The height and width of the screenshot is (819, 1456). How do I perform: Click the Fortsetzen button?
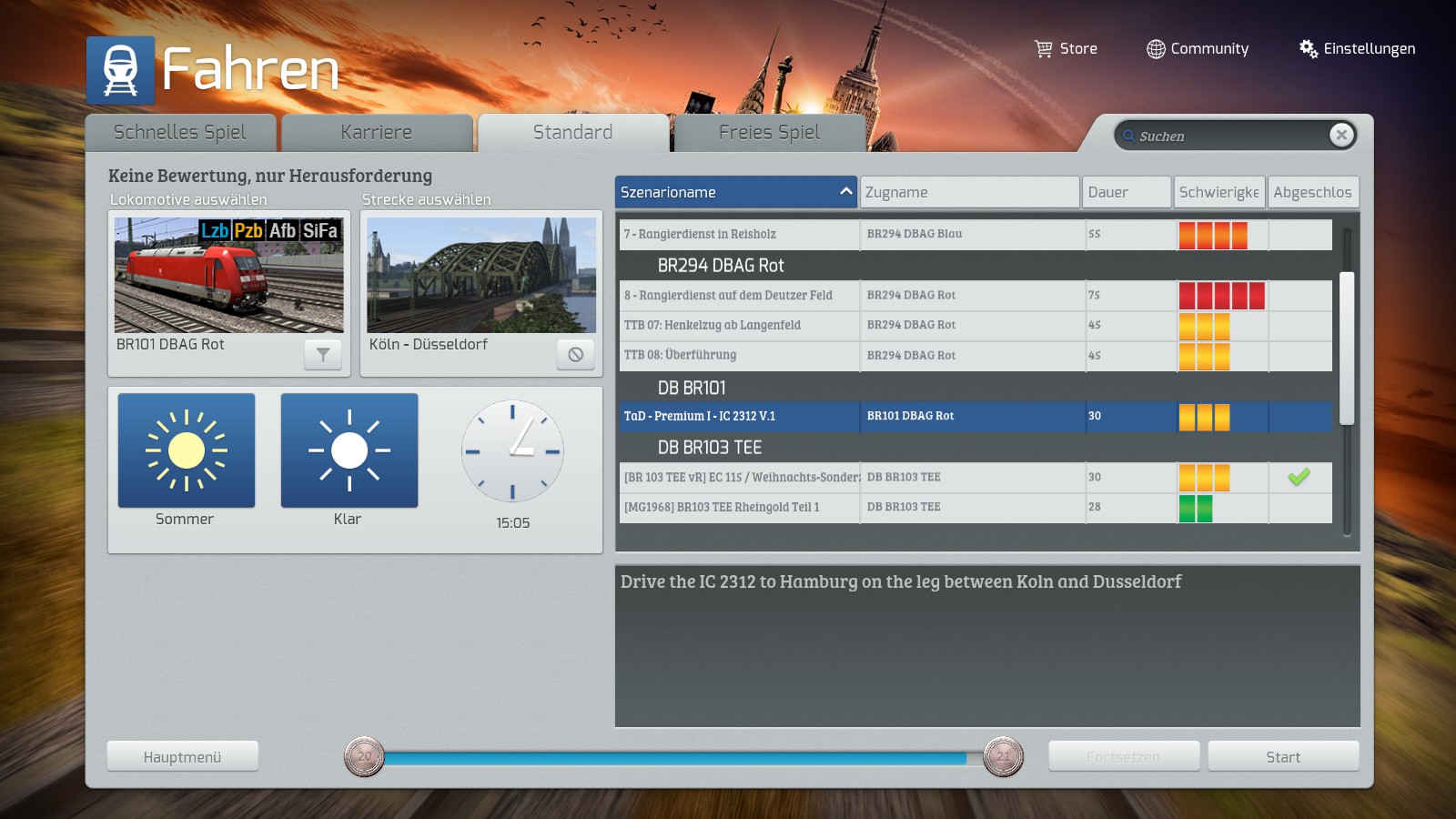1124,756
